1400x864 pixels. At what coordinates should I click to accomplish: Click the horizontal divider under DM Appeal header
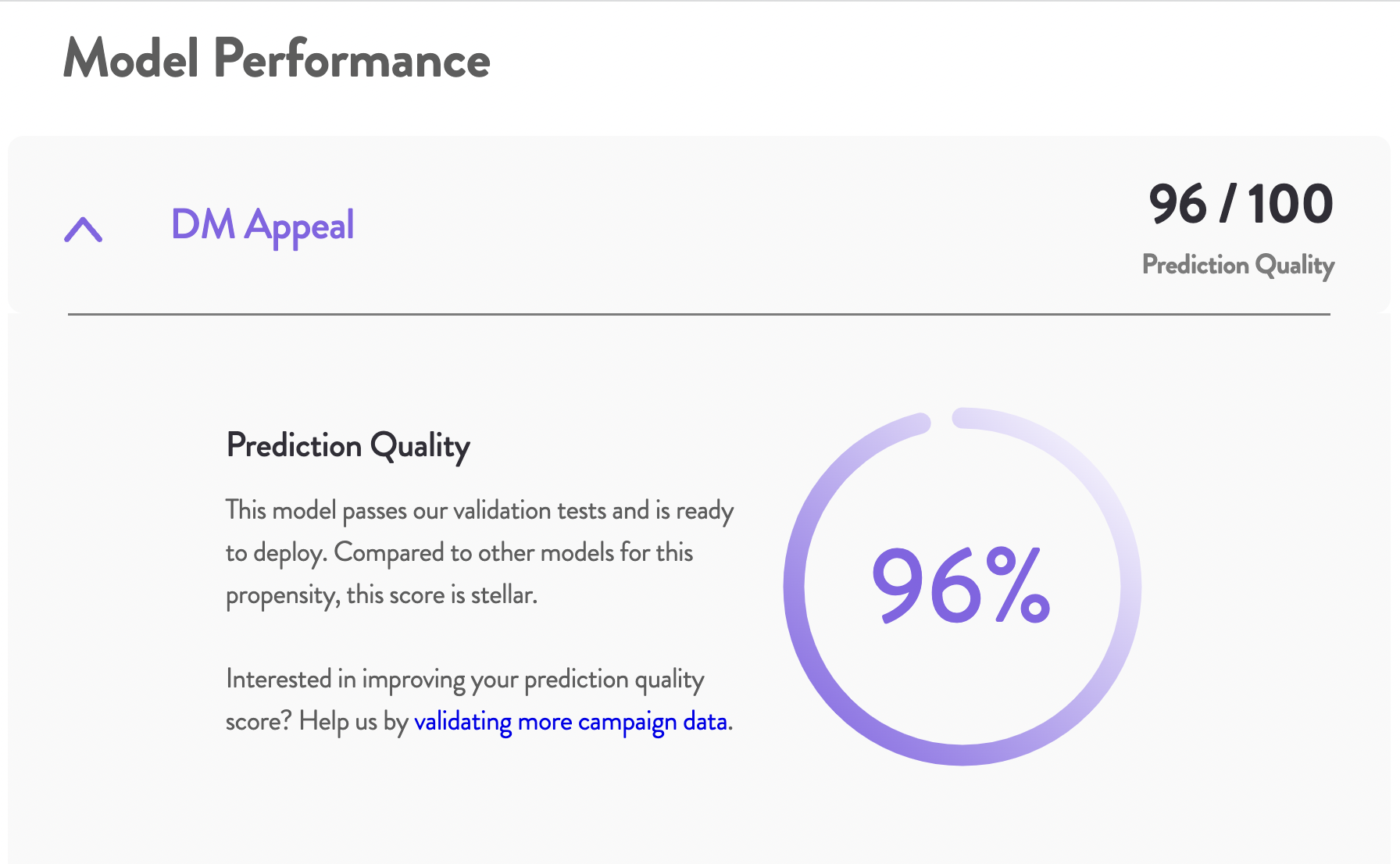699,314
